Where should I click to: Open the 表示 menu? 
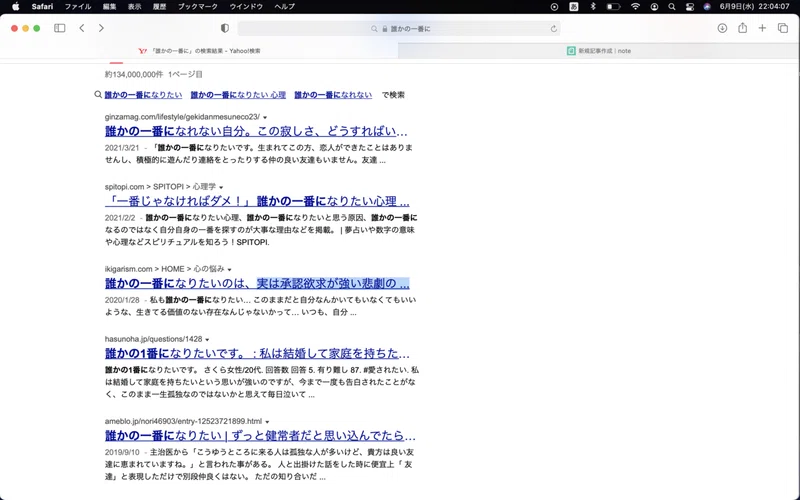[x=135, y=7]
